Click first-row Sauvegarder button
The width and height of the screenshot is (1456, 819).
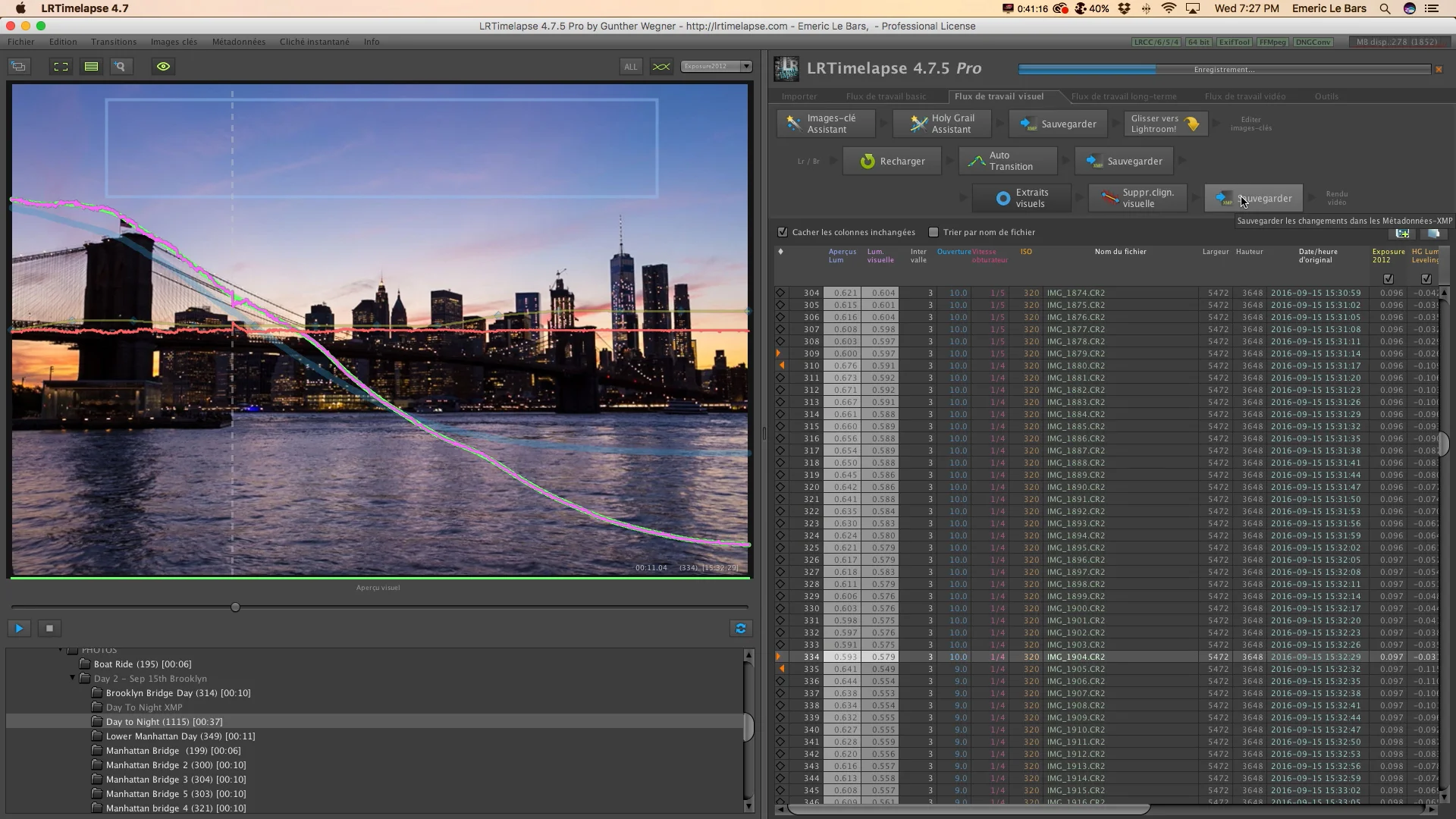coord(1058,124)
